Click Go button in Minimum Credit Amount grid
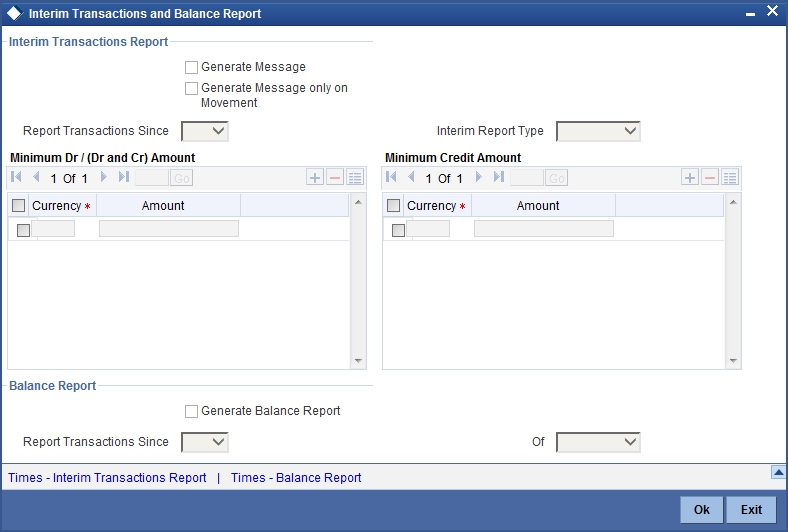Viewport: 788px width, 532px height. (557, 178)
